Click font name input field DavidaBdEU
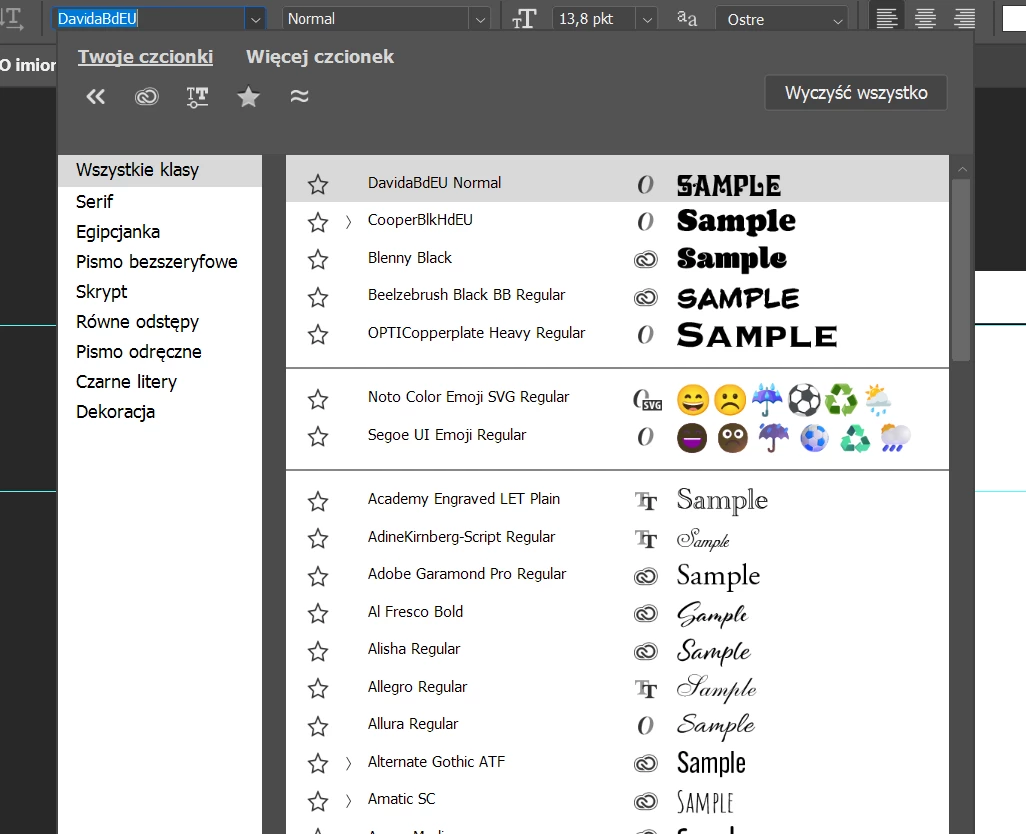Screen dimensions: 1026x834 coord(149,19)
